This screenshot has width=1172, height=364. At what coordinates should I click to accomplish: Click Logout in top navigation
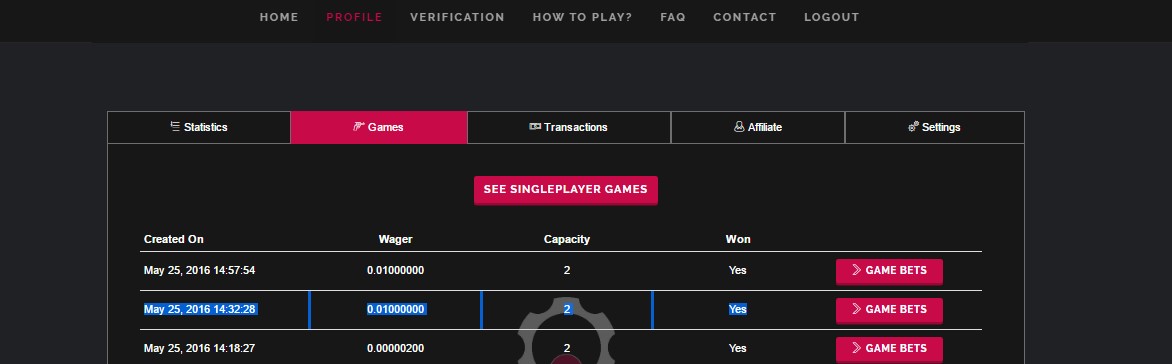[x=832, y=17]
